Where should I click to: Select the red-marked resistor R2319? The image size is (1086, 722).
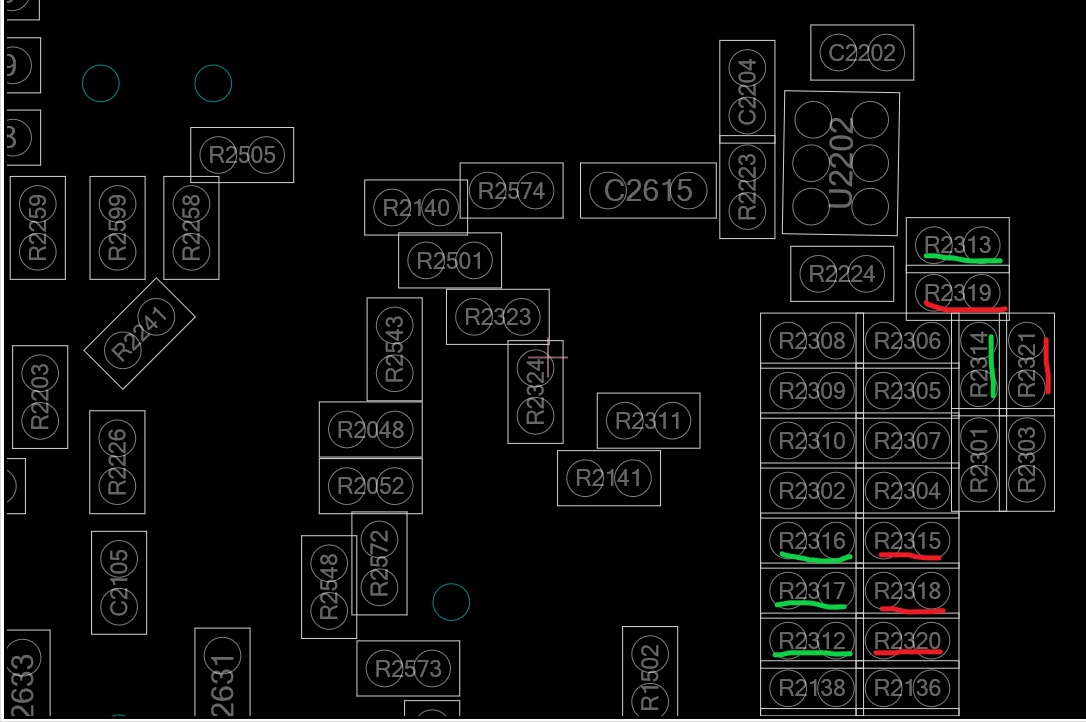tap(957, 293)
